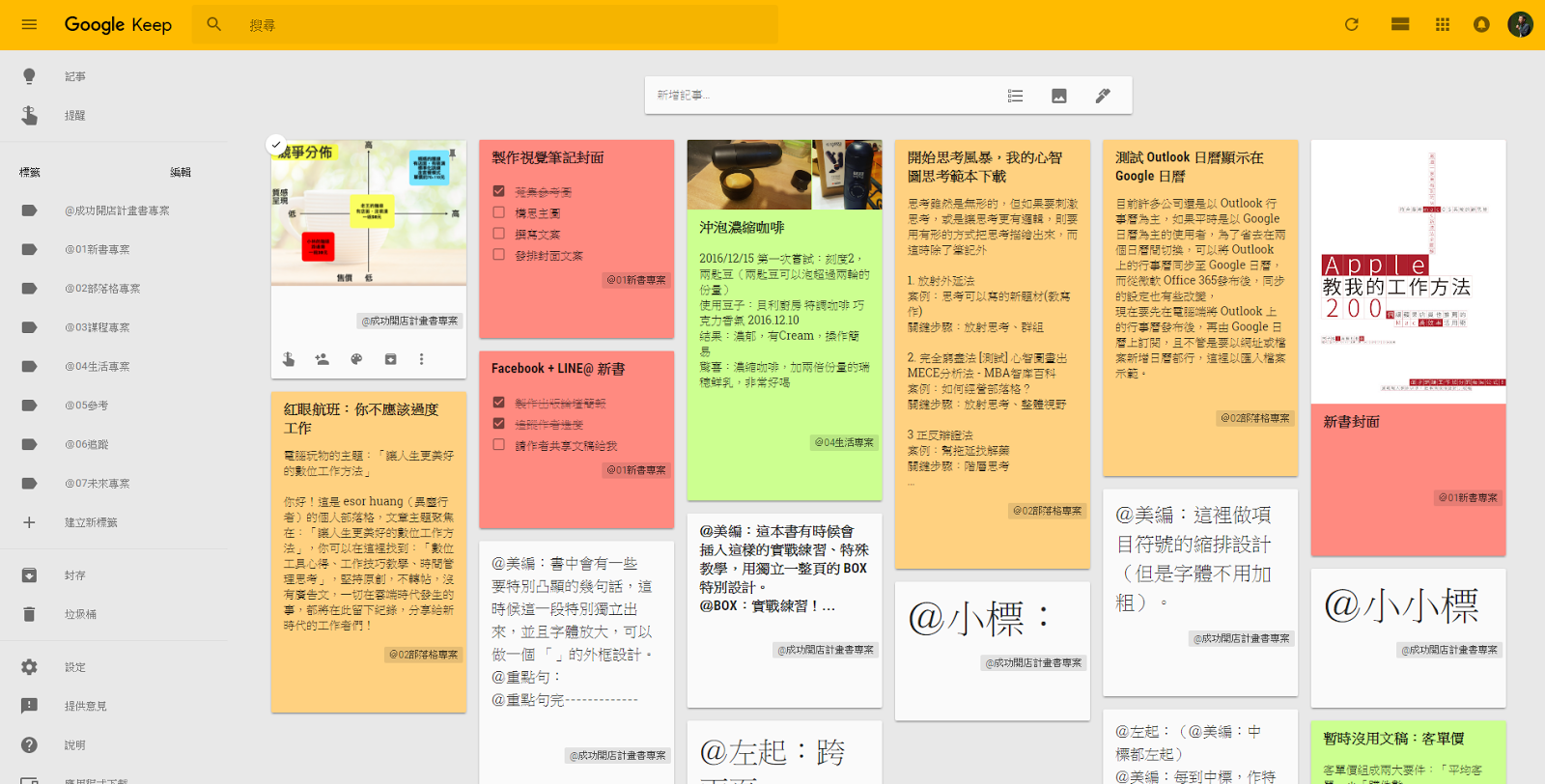Screen dimensions: 1545x784
Task: Click the Google Keep logo
Action: (x=118, y=25)
